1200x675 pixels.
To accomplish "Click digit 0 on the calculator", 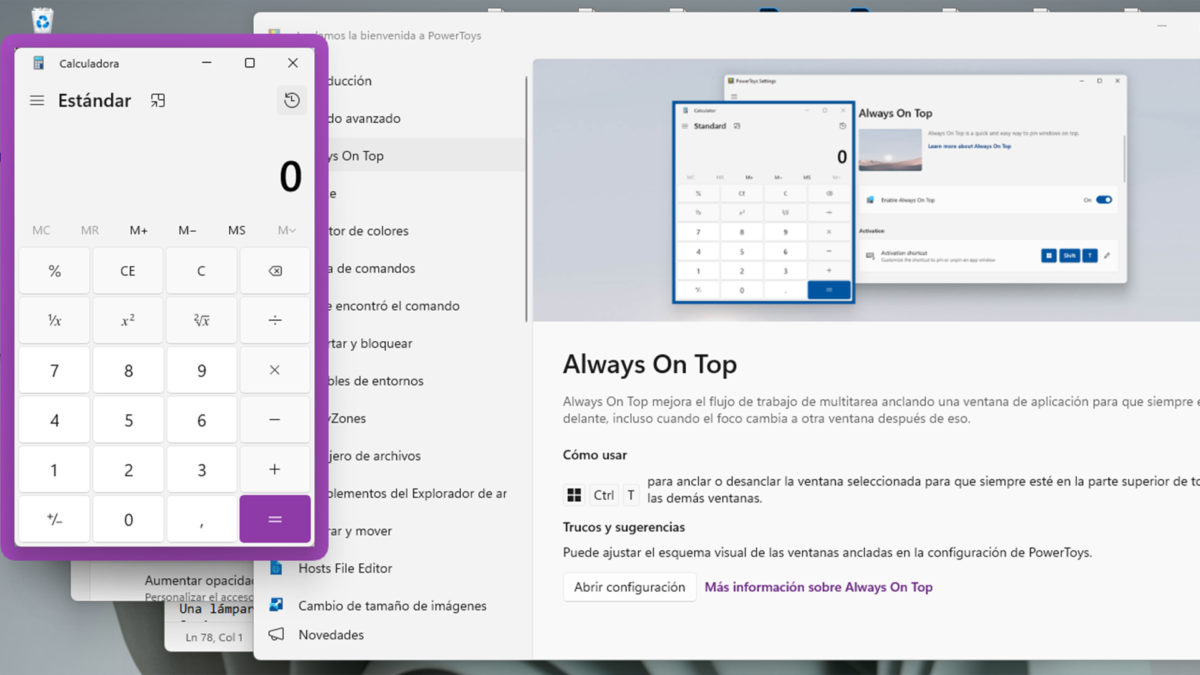I will [128, 519].
